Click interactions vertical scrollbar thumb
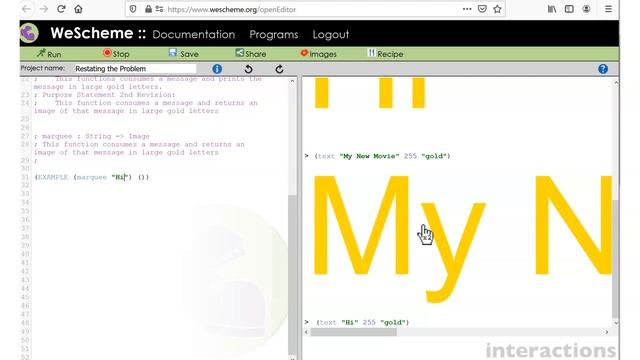The image size is (640, 360). point(616,259)
